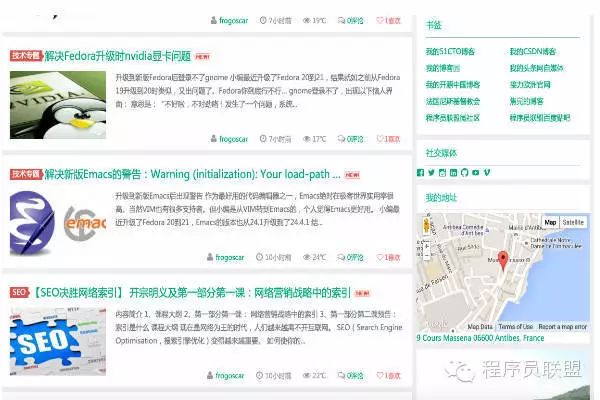This screenshot has height=400, width=600.
Task: Click the red SEO category tag
Action: click(x=19, y=293)
